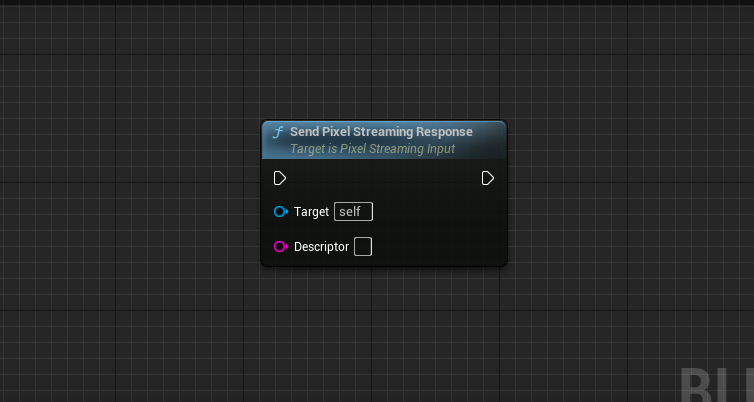Click the dark strip atop the graph
The image size is (754, 402).
pos(377,3)
